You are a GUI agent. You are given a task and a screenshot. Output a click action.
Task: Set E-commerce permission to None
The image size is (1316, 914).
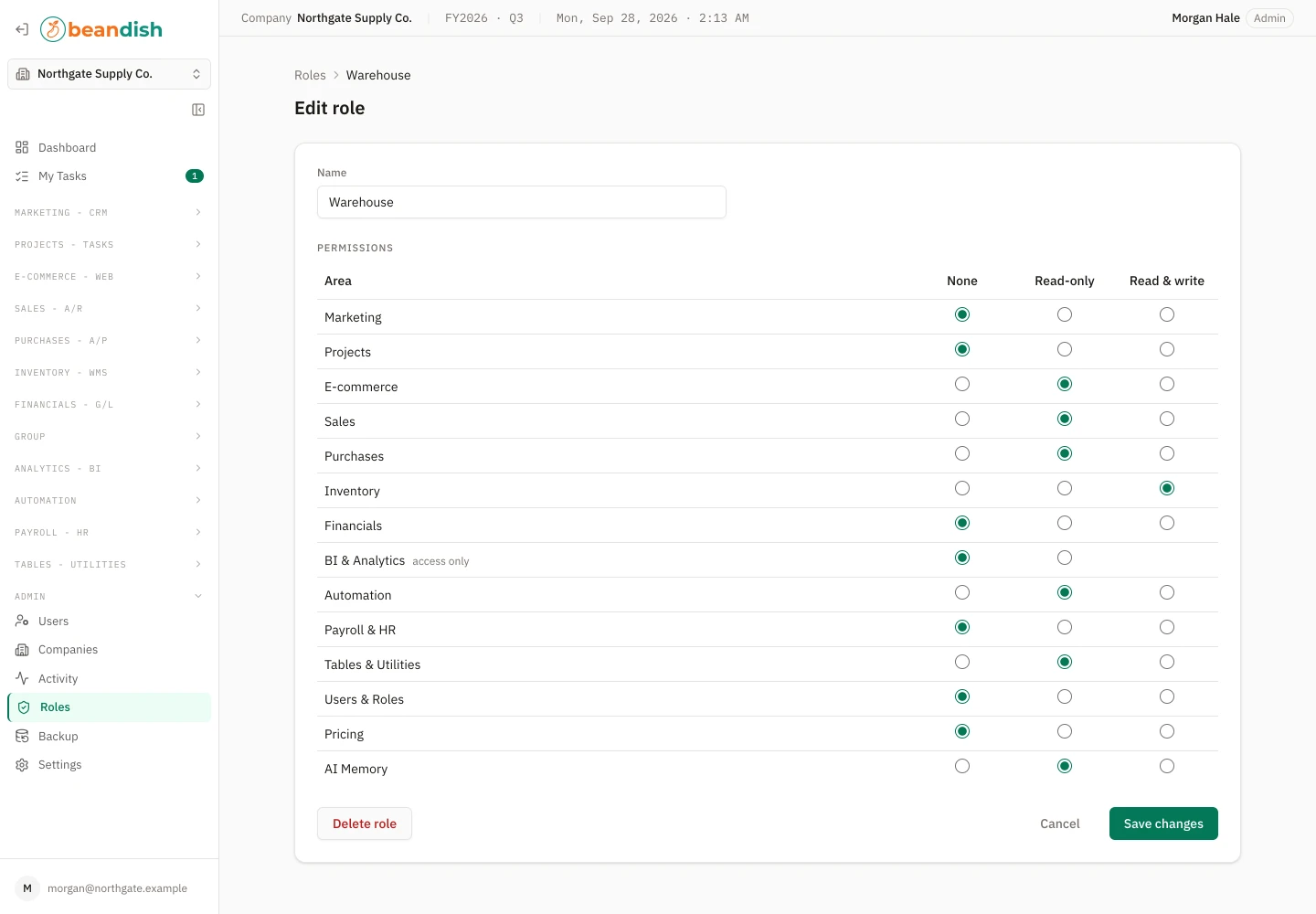(x=962, y=384)
